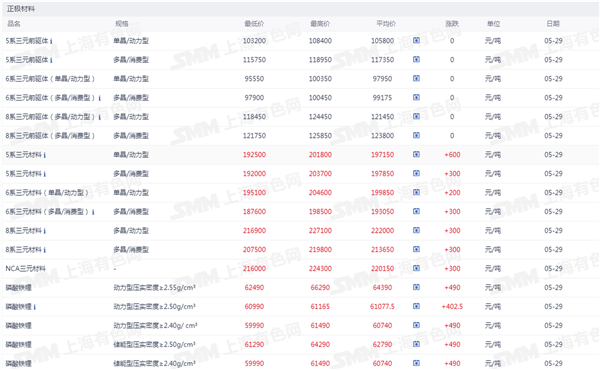600x370 pixels.
Task: Select highest price cell 219800
Action: (320, 249)
